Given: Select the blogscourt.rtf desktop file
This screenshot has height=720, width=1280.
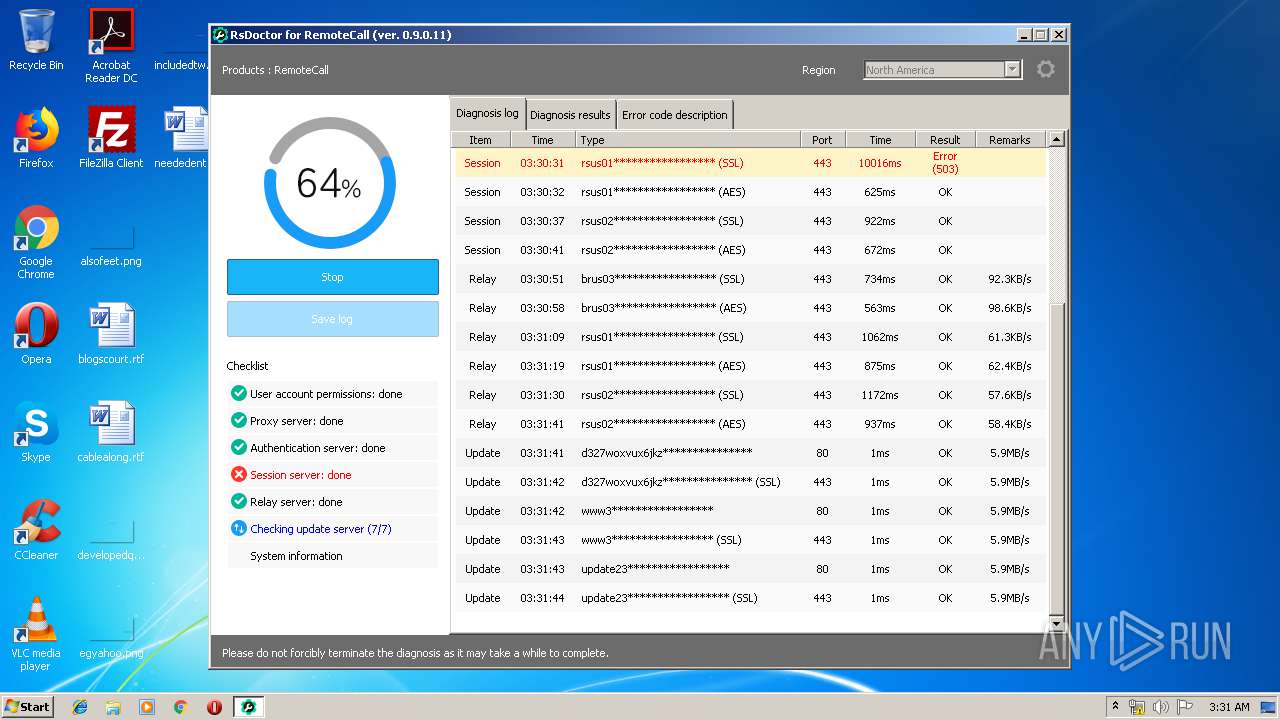Looking at the screenshot, I should click(x=111, y=334).
